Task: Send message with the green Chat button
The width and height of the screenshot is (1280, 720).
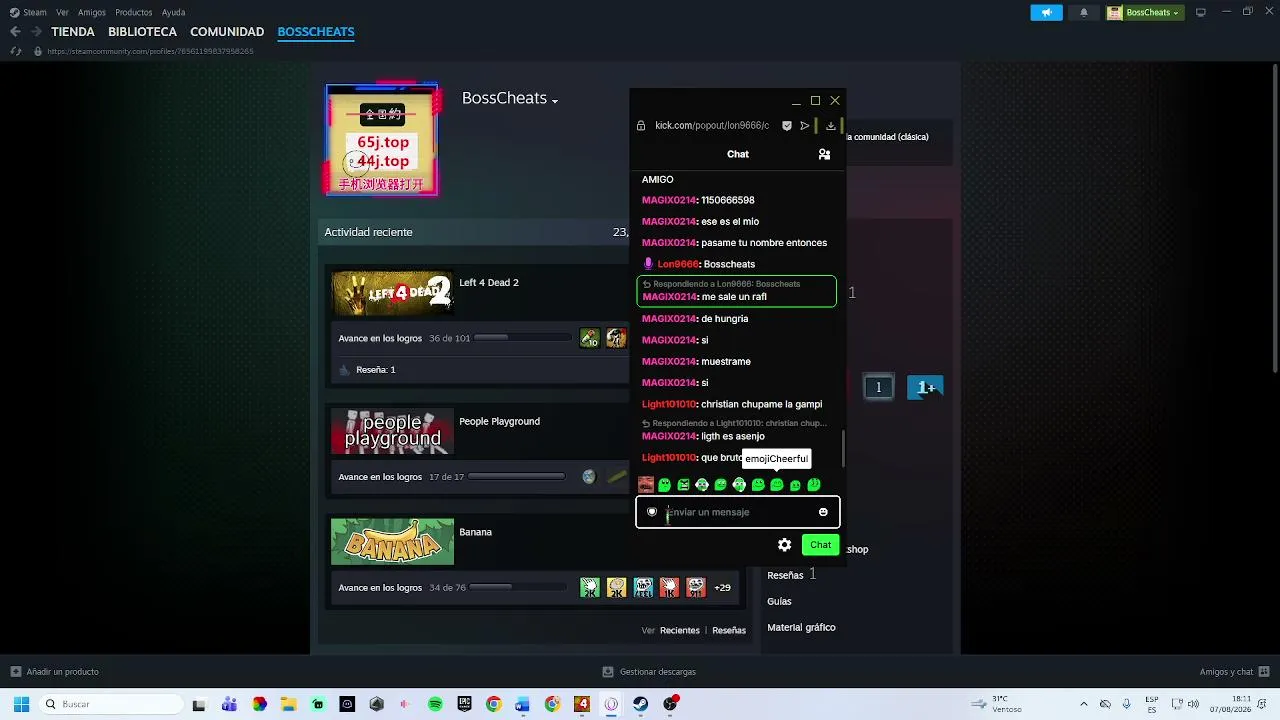Action: click(x=820, y=545)
